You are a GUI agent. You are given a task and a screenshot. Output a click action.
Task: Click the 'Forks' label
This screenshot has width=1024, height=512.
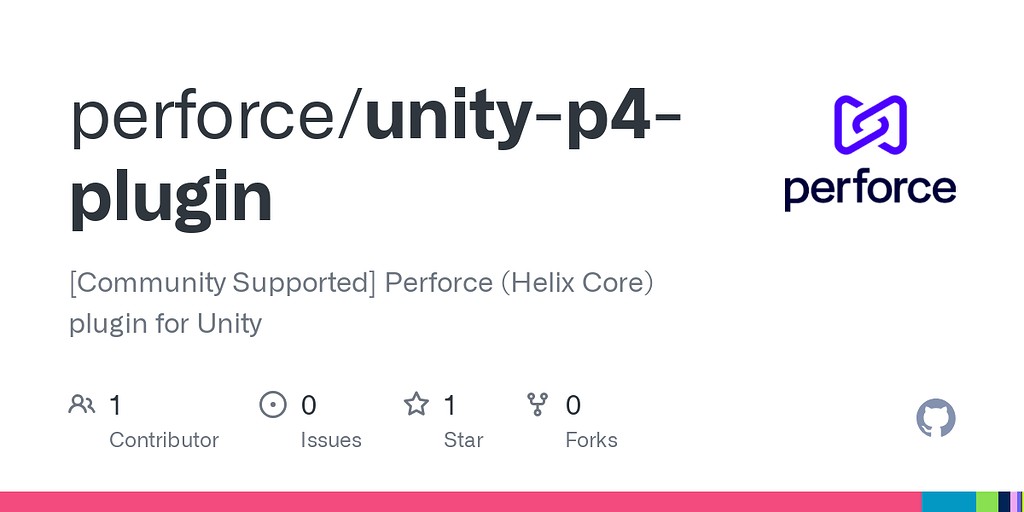[591, 440]
